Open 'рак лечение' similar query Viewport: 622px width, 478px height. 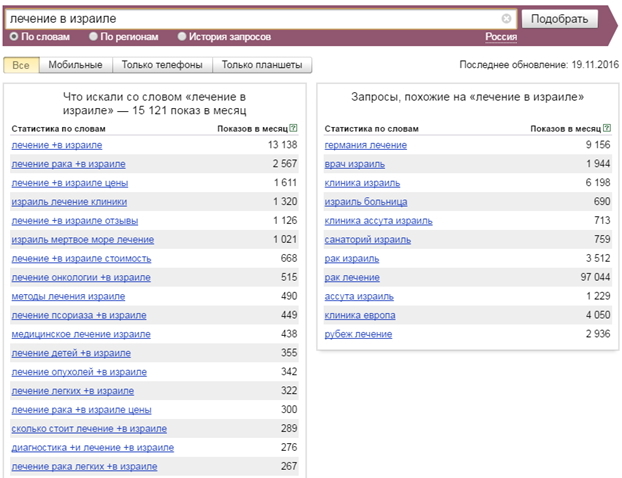(x=352, y=277)
